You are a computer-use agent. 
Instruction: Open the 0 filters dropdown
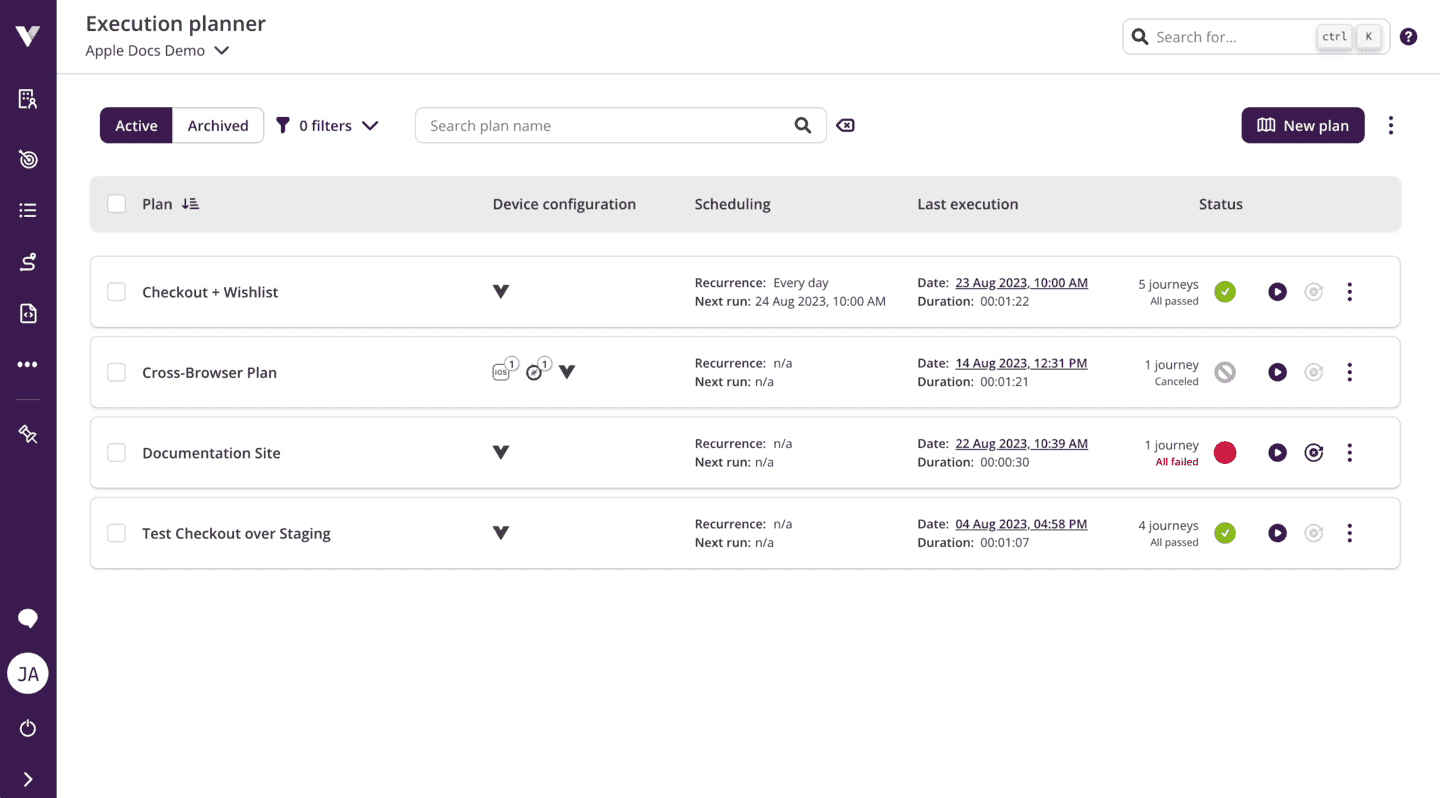tap(327, 125)
